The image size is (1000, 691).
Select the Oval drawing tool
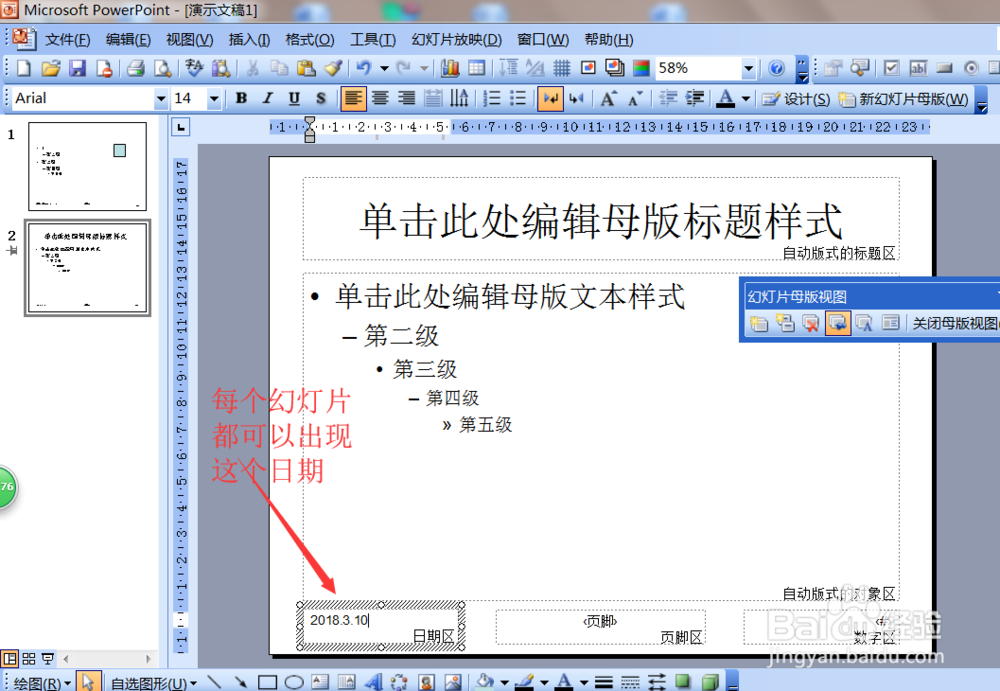pos(294,682)
